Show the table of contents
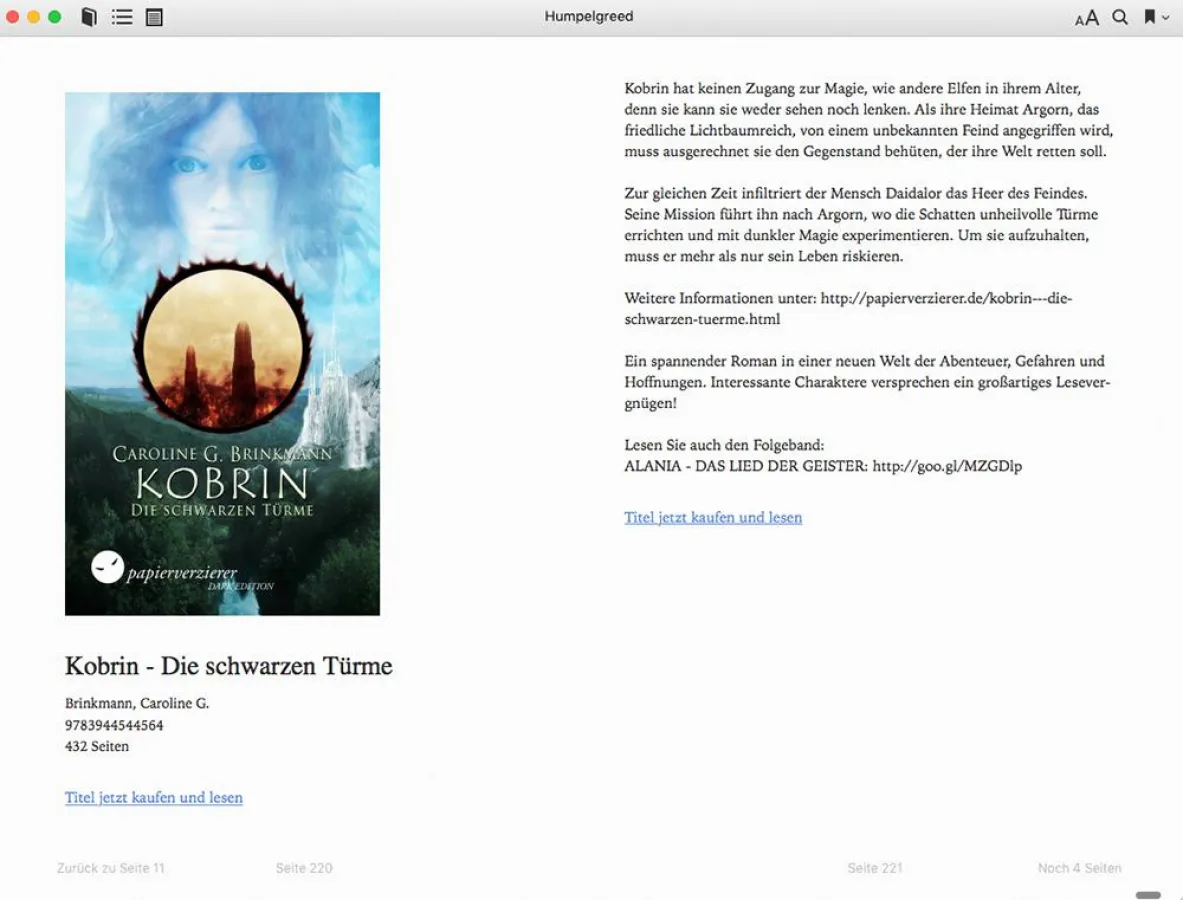The image size is (1183, 900). tap(122, 16)
